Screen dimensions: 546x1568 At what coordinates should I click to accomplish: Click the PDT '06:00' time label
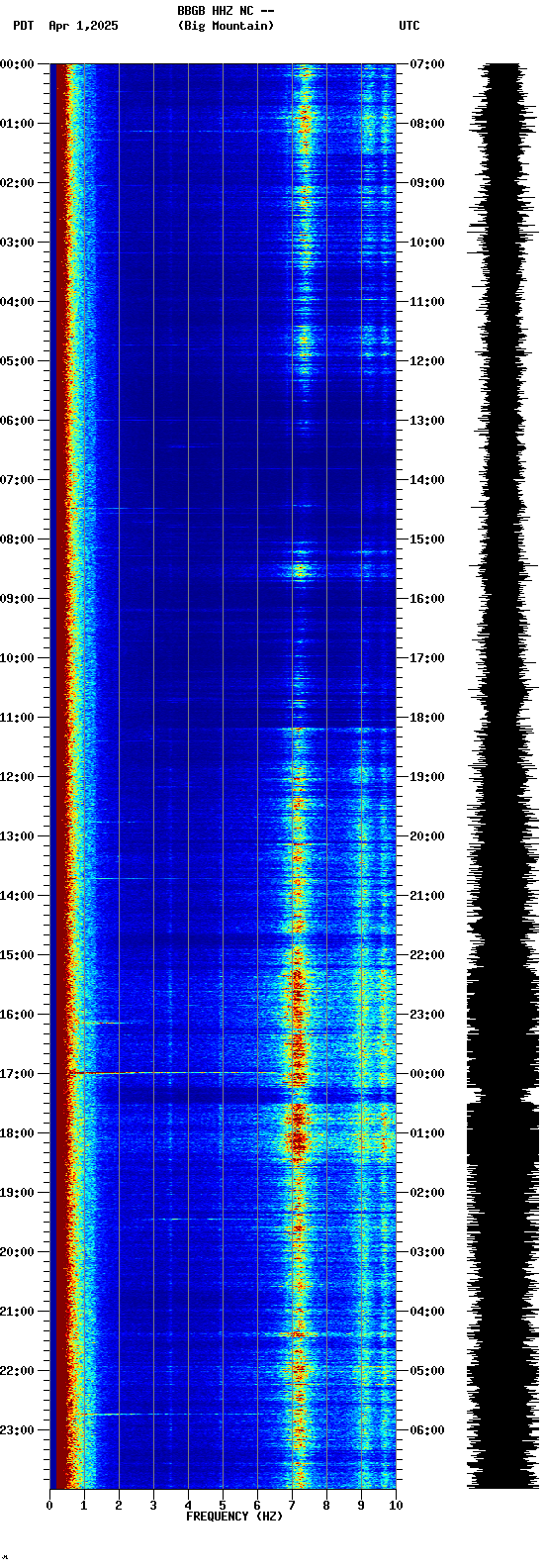tap(17, 421)
